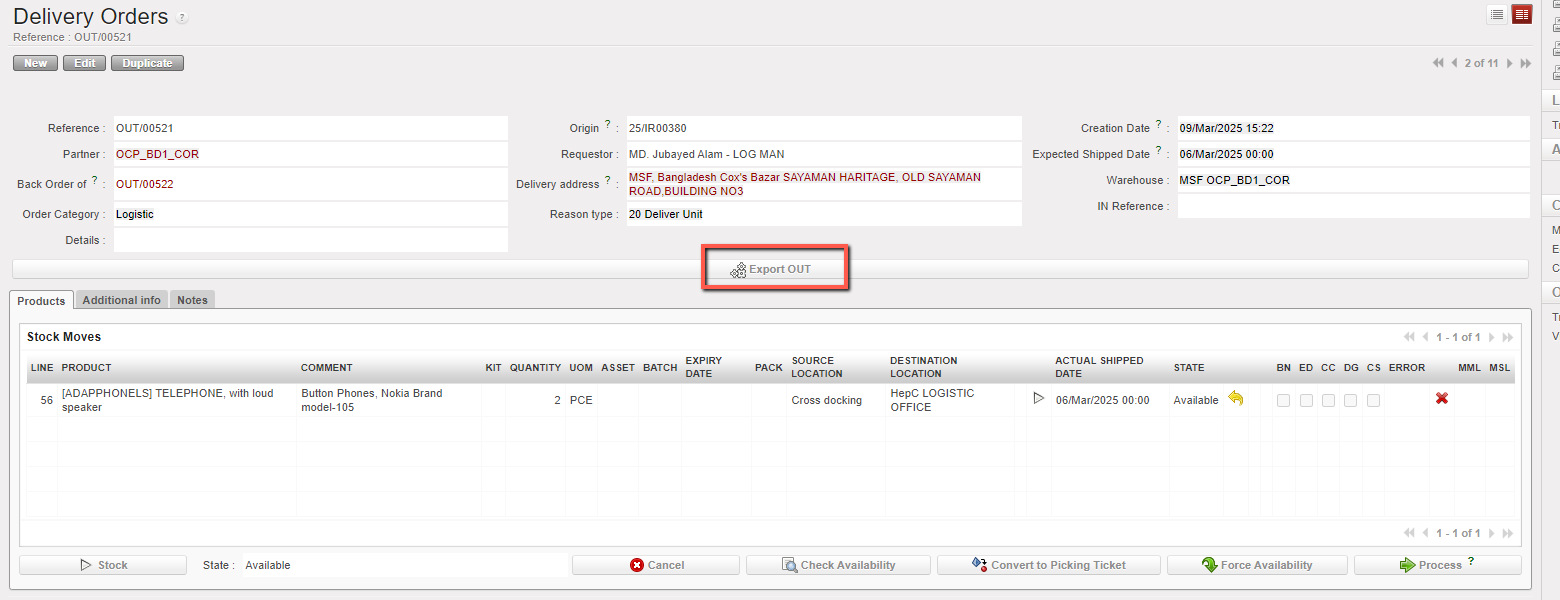Toggle the ED checkbox in line 56
This screenshot has width=1560, height=600.
pos(1306,400)
